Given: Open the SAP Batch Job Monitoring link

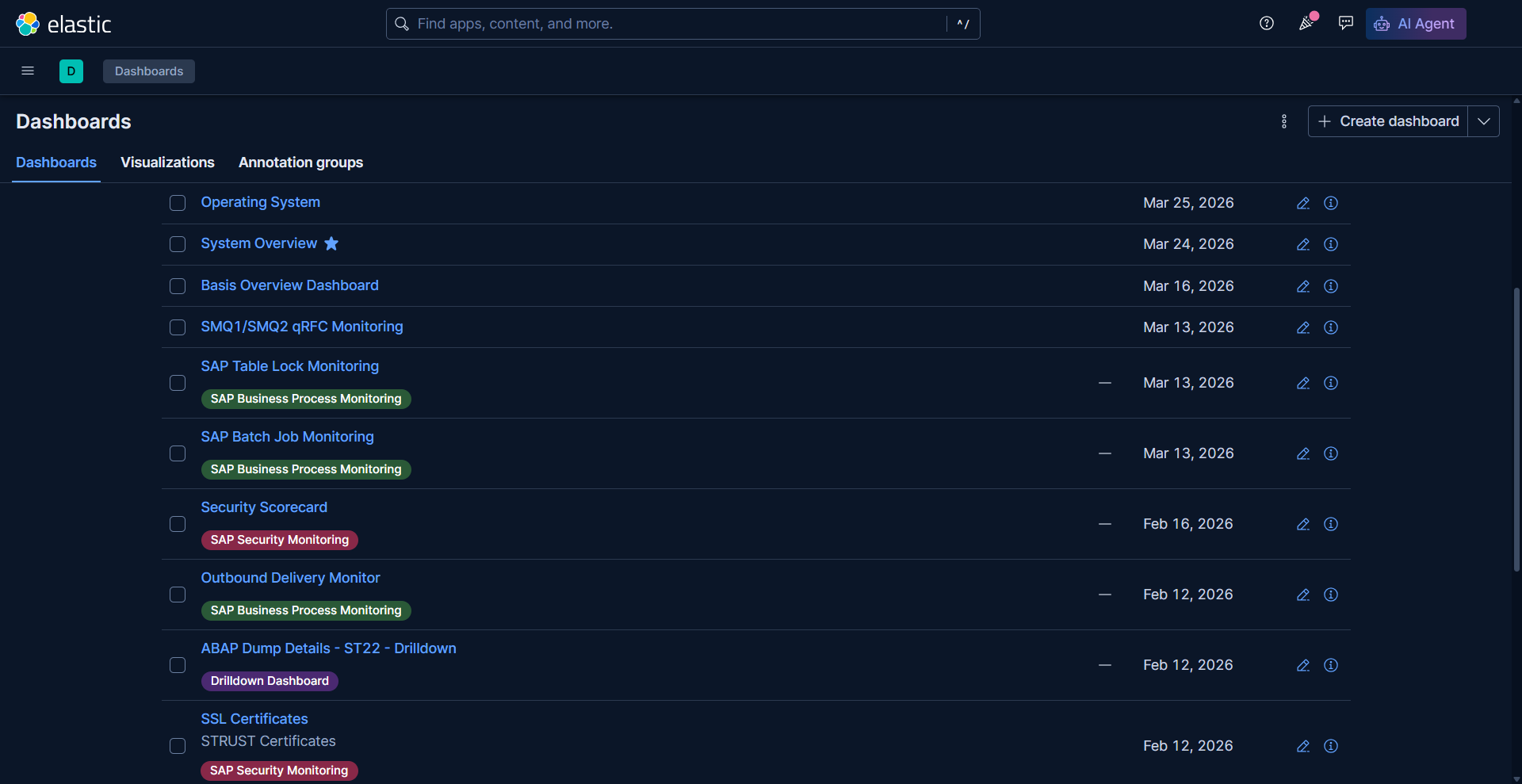Looking at the screenshot, I should pyautogui.click(x=287, y=437).
